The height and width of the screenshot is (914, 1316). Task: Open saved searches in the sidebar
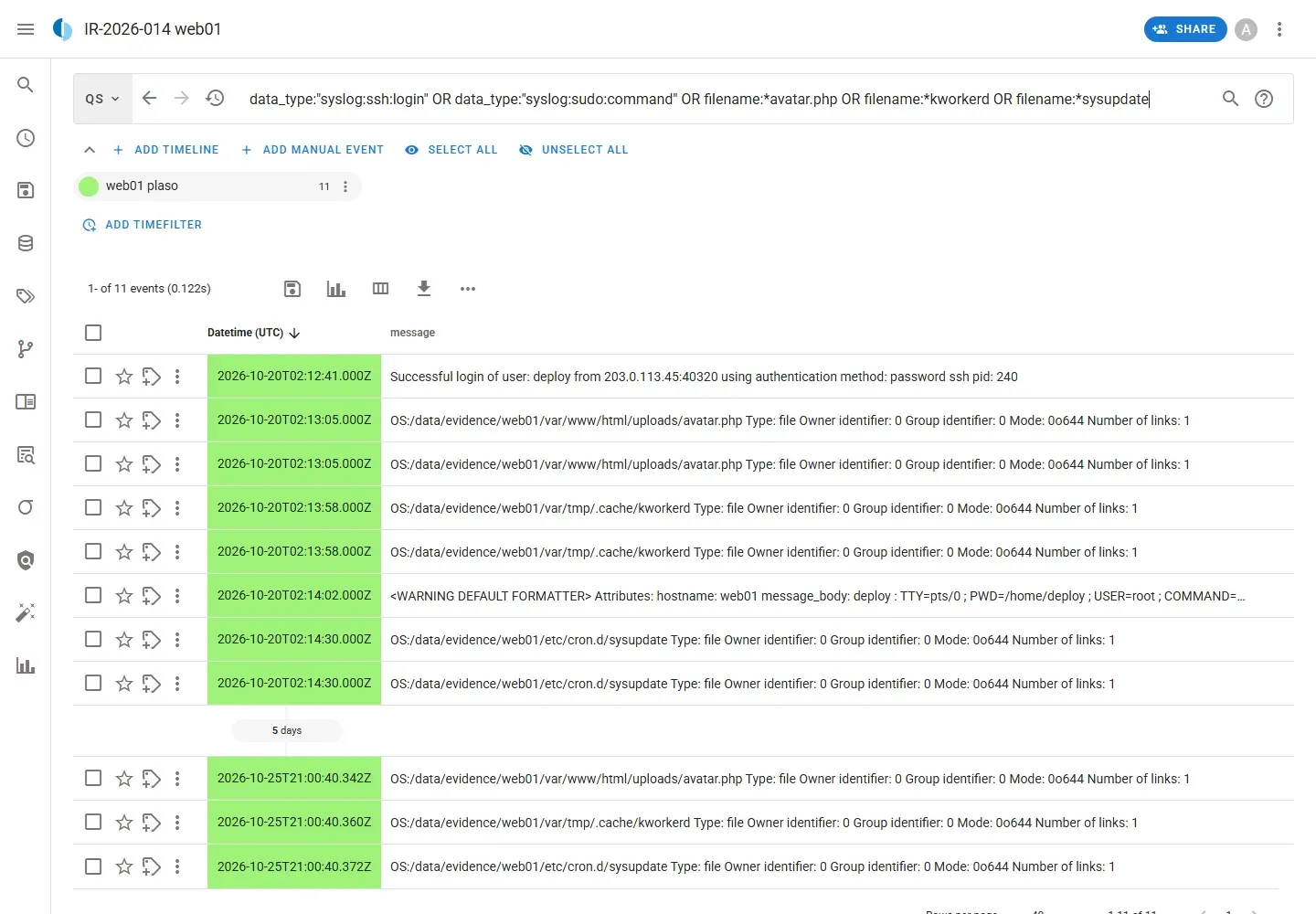(x=26, y=190)
